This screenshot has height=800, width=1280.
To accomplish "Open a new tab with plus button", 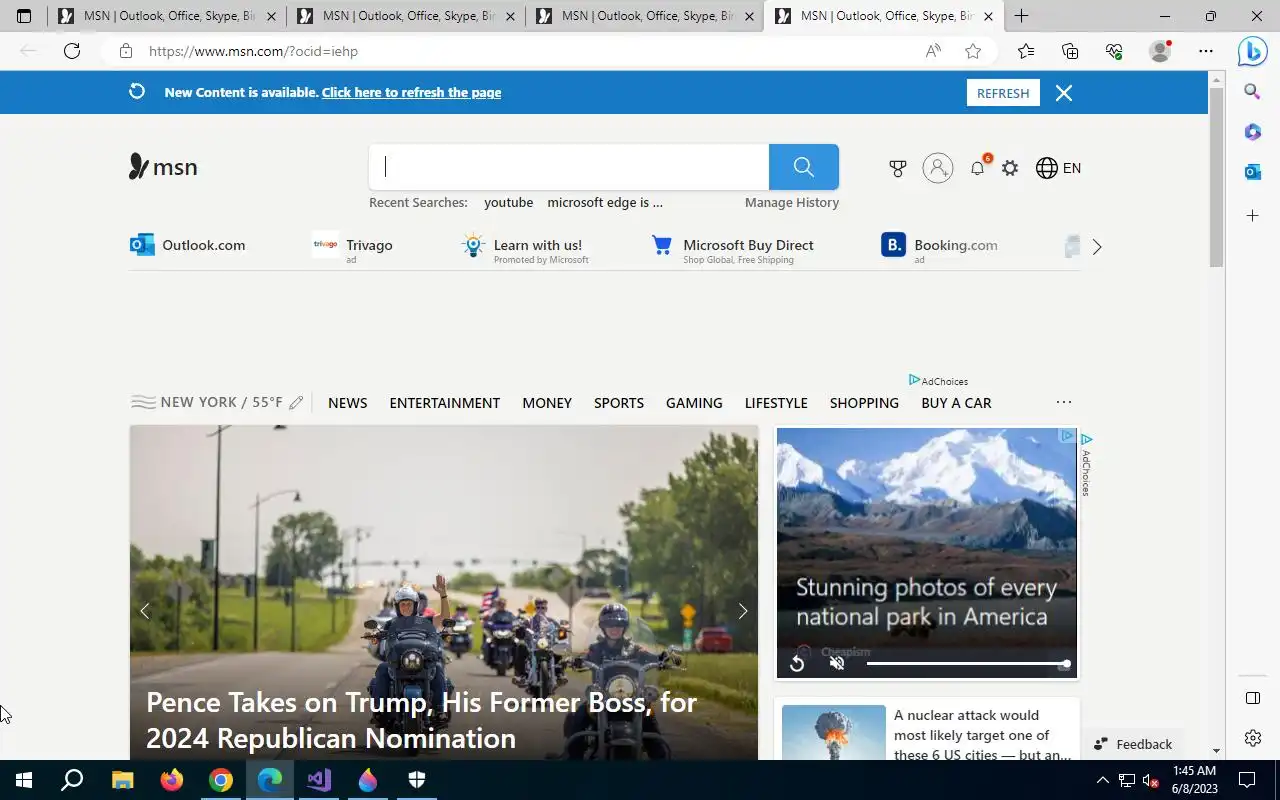I will [x=1021, y=16].
